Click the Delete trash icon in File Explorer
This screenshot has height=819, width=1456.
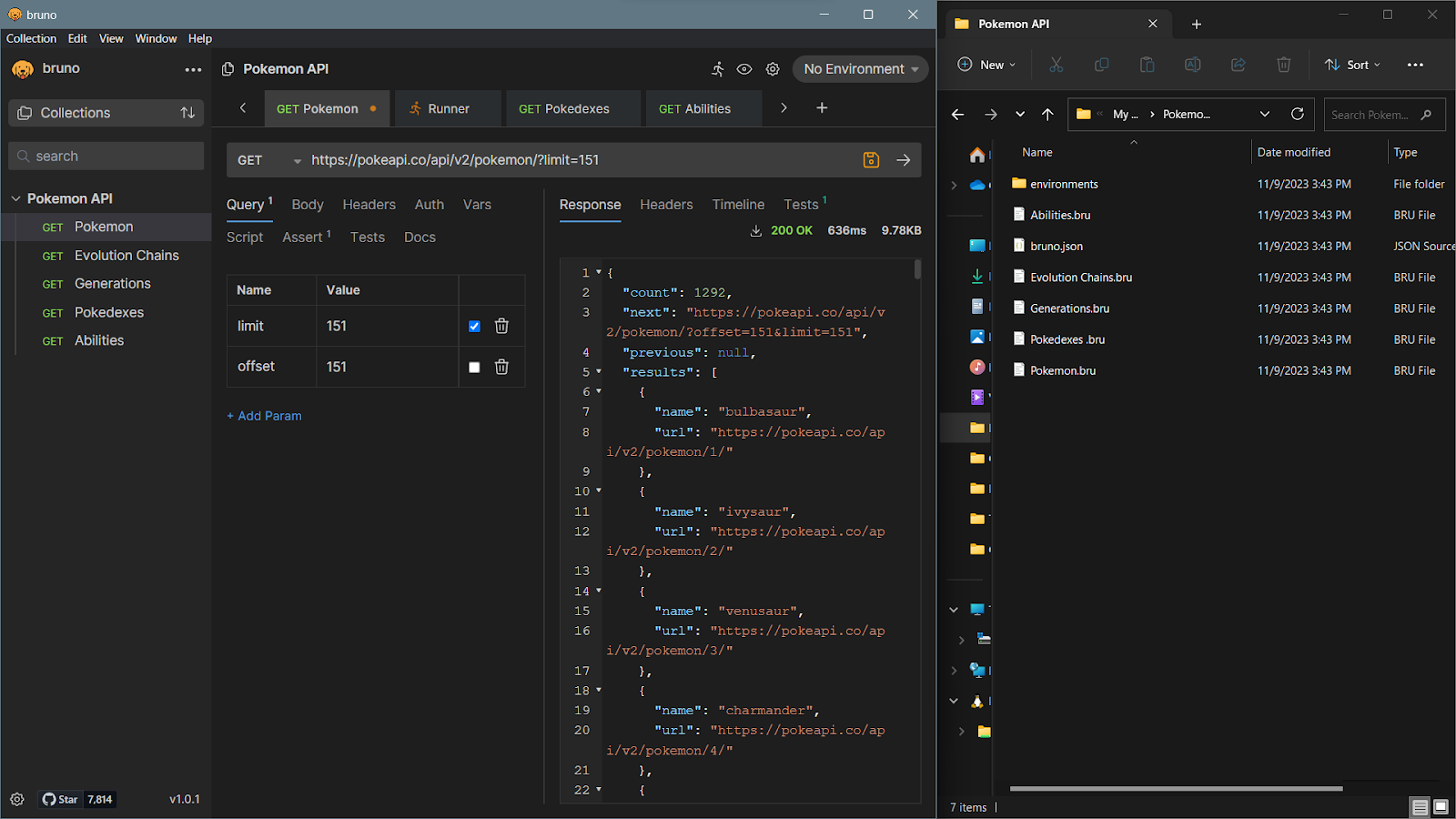1283,65
